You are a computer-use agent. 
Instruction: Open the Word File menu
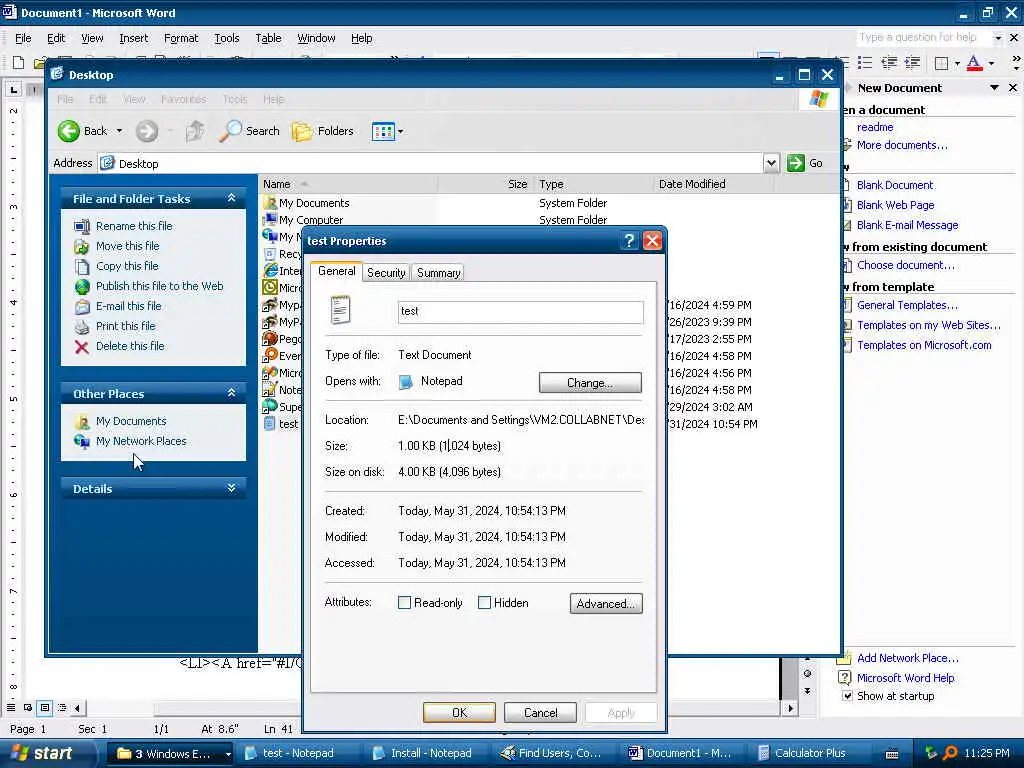pos(23,38)
